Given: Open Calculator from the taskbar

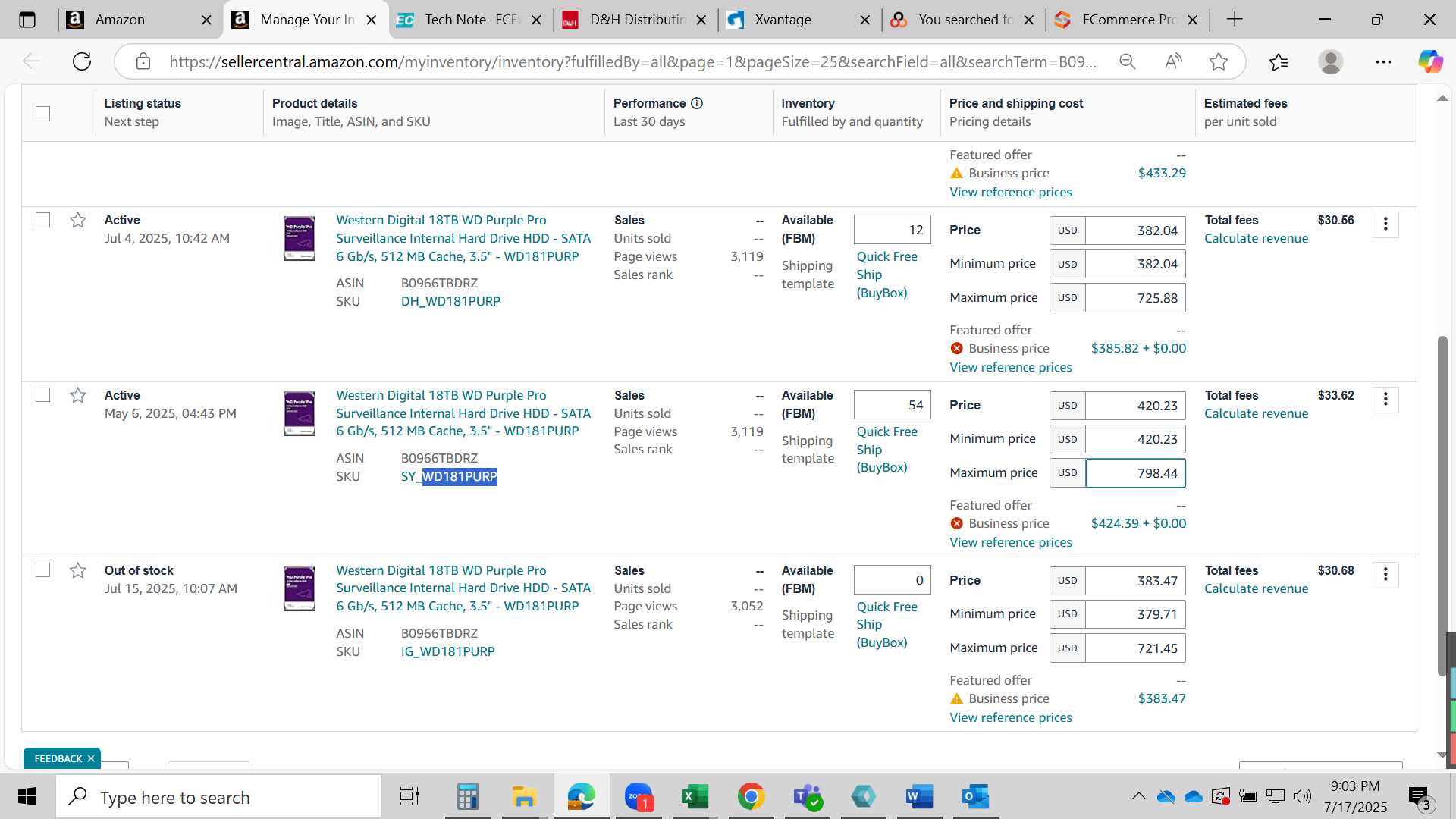Looking at the screenshot, I should [468, 797].
